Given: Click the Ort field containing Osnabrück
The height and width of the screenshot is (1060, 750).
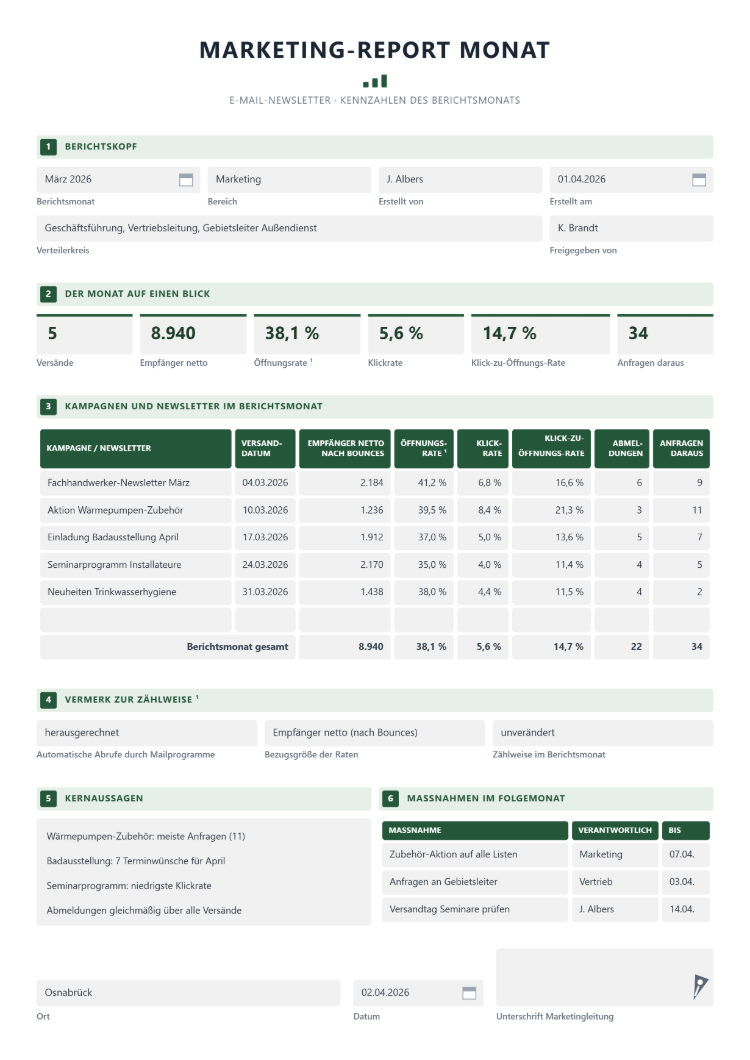Looking at the screenshot, I should click(188, 994).
